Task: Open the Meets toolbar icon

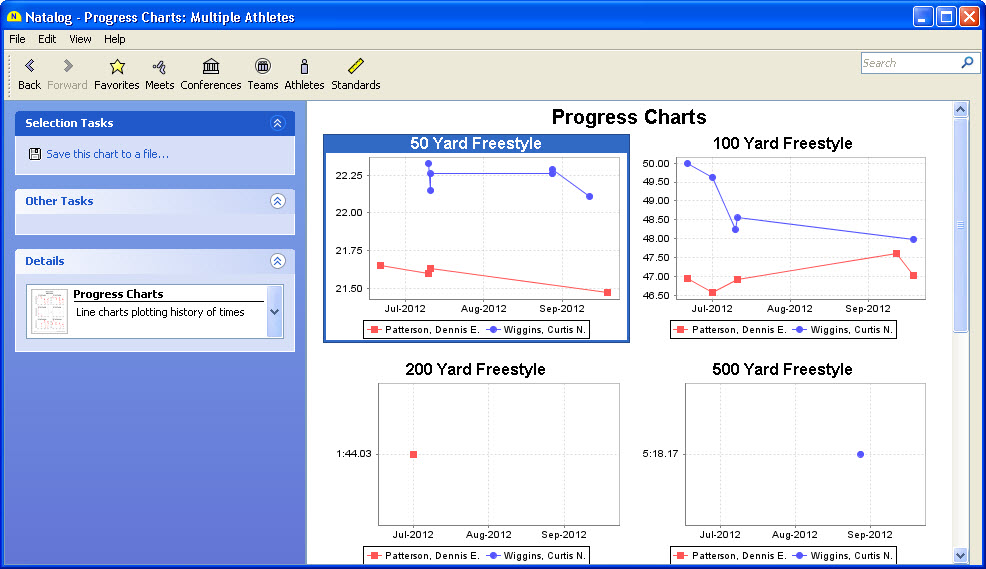Action: 159,67
